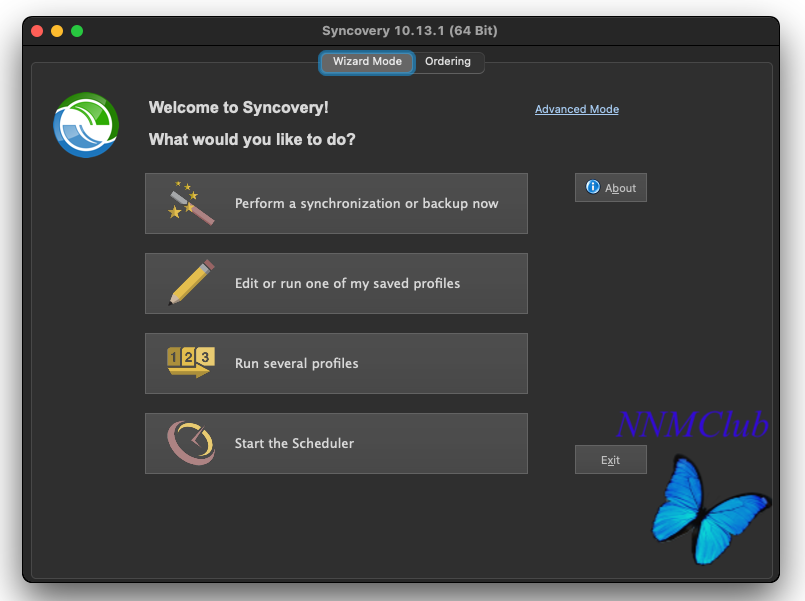The width and height of the screenshot is (805, 601).
Task: Open the Advanced Mode link
Action: tap(577, 109)
